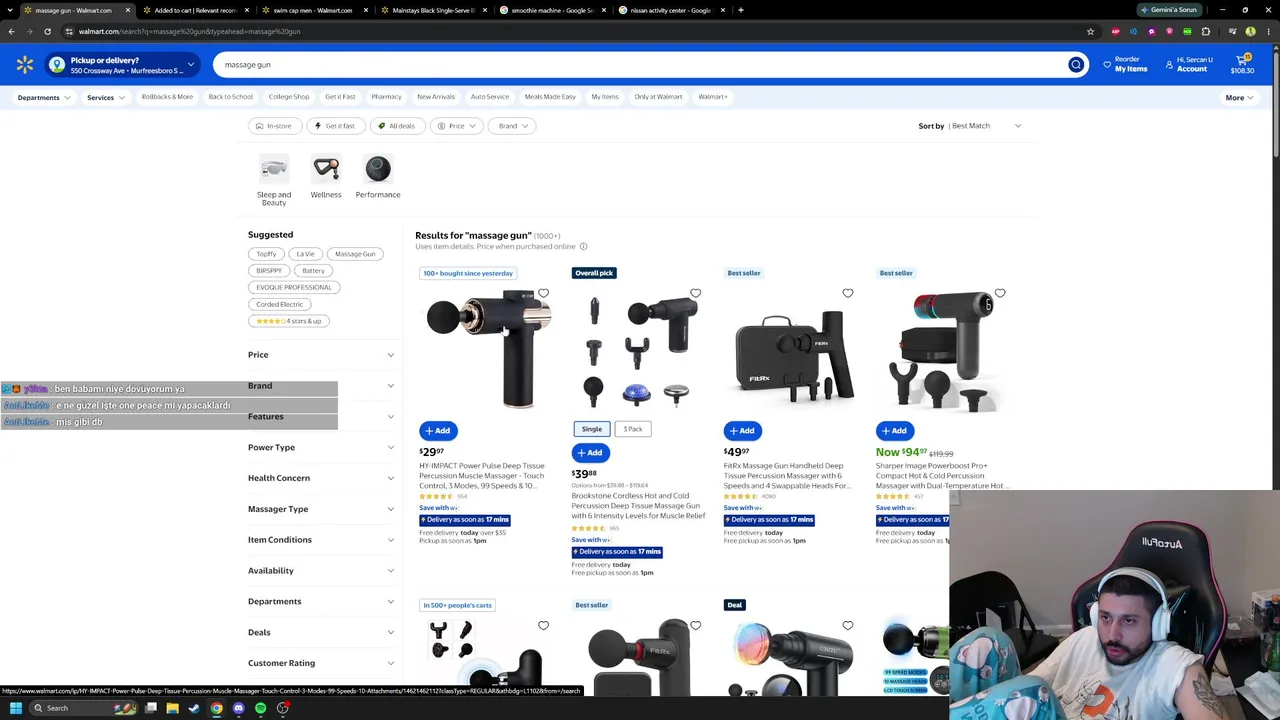Screen dimensions: 1280x720
Task: Switch to the 'Mainstays Black Single-Serve' tab
Action: point(432,10)
